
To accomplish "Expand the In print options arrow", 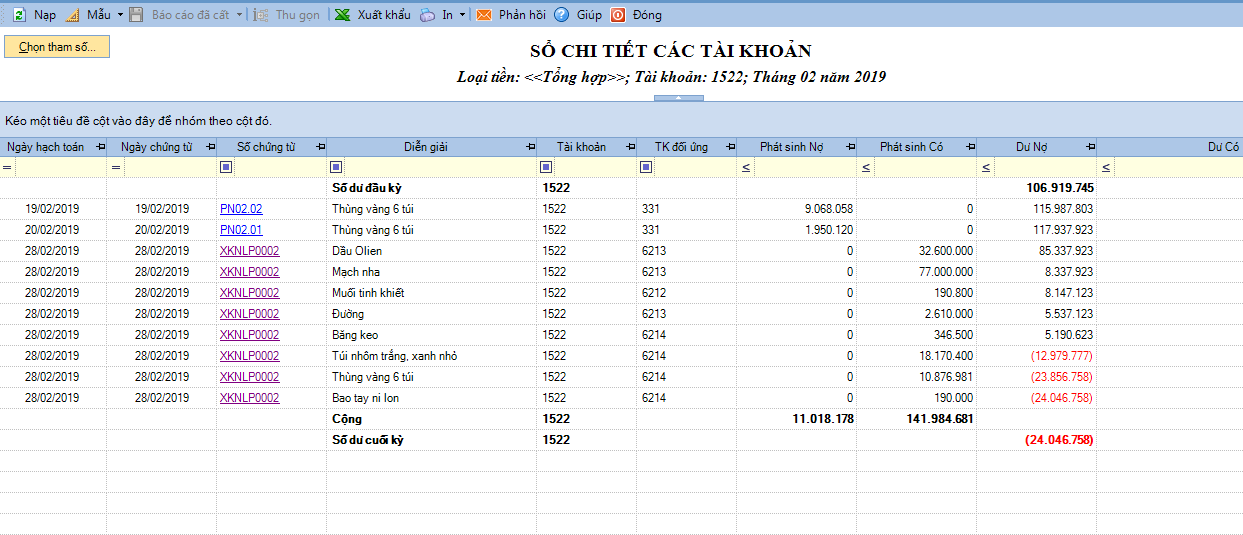I will [462, 15].
